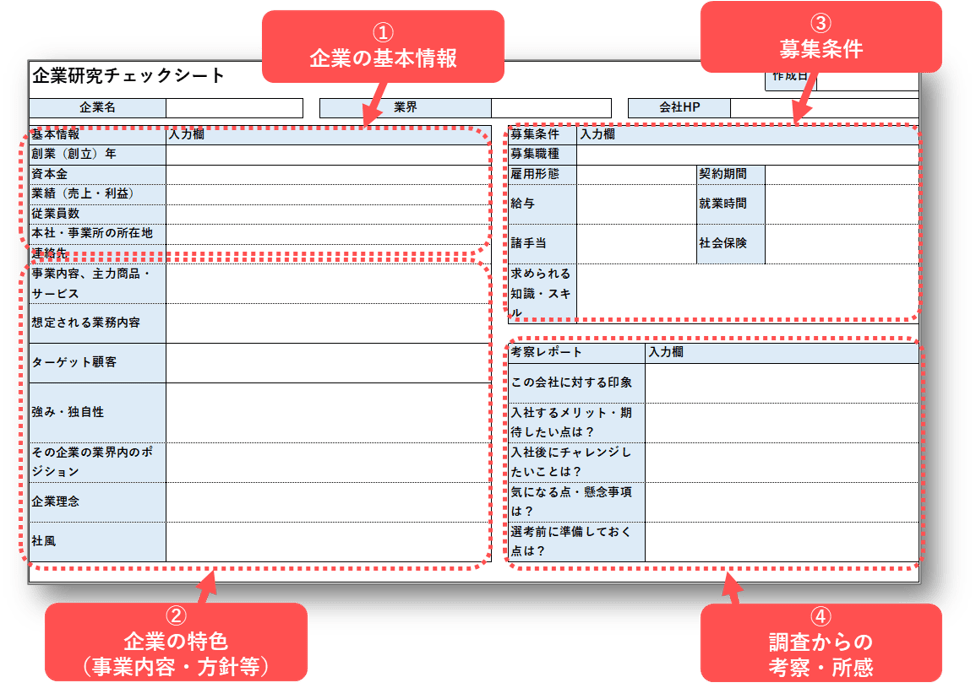Click the input cell beside 想定される業務内容

coord(328,324)
